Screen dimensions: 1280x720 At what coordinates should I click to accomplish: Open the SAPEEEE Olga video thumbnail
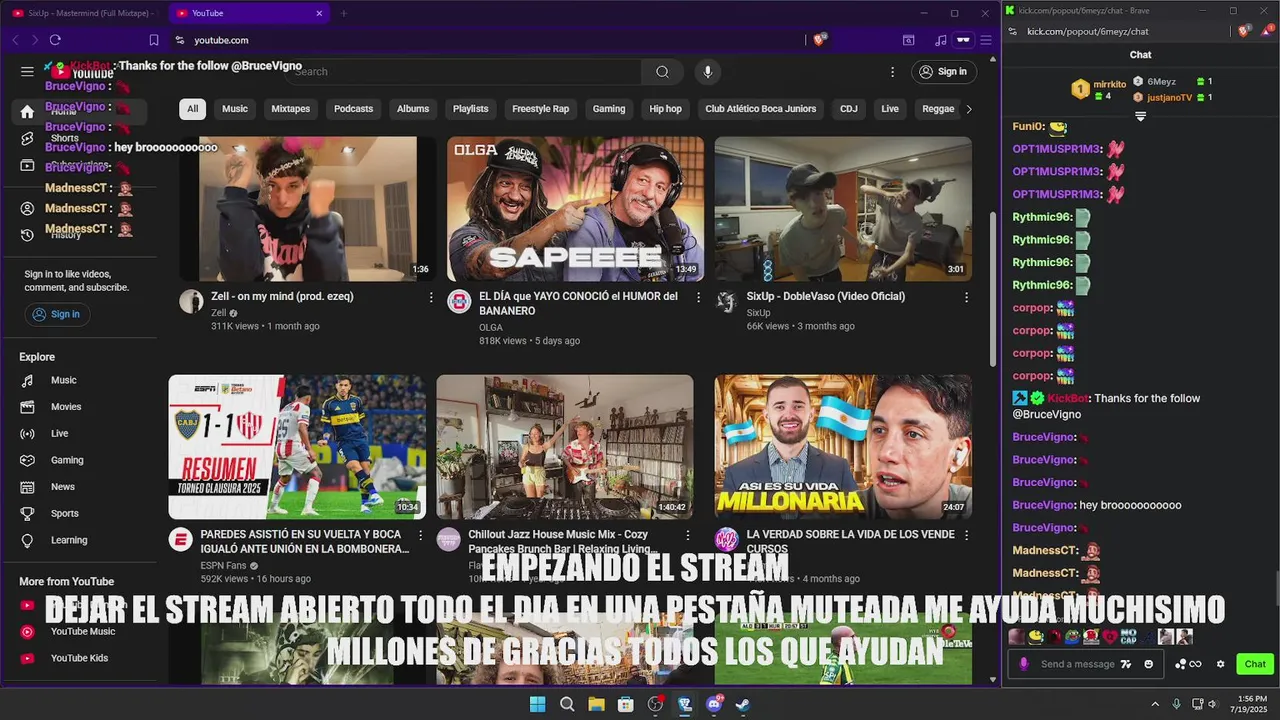click(575, 209)
